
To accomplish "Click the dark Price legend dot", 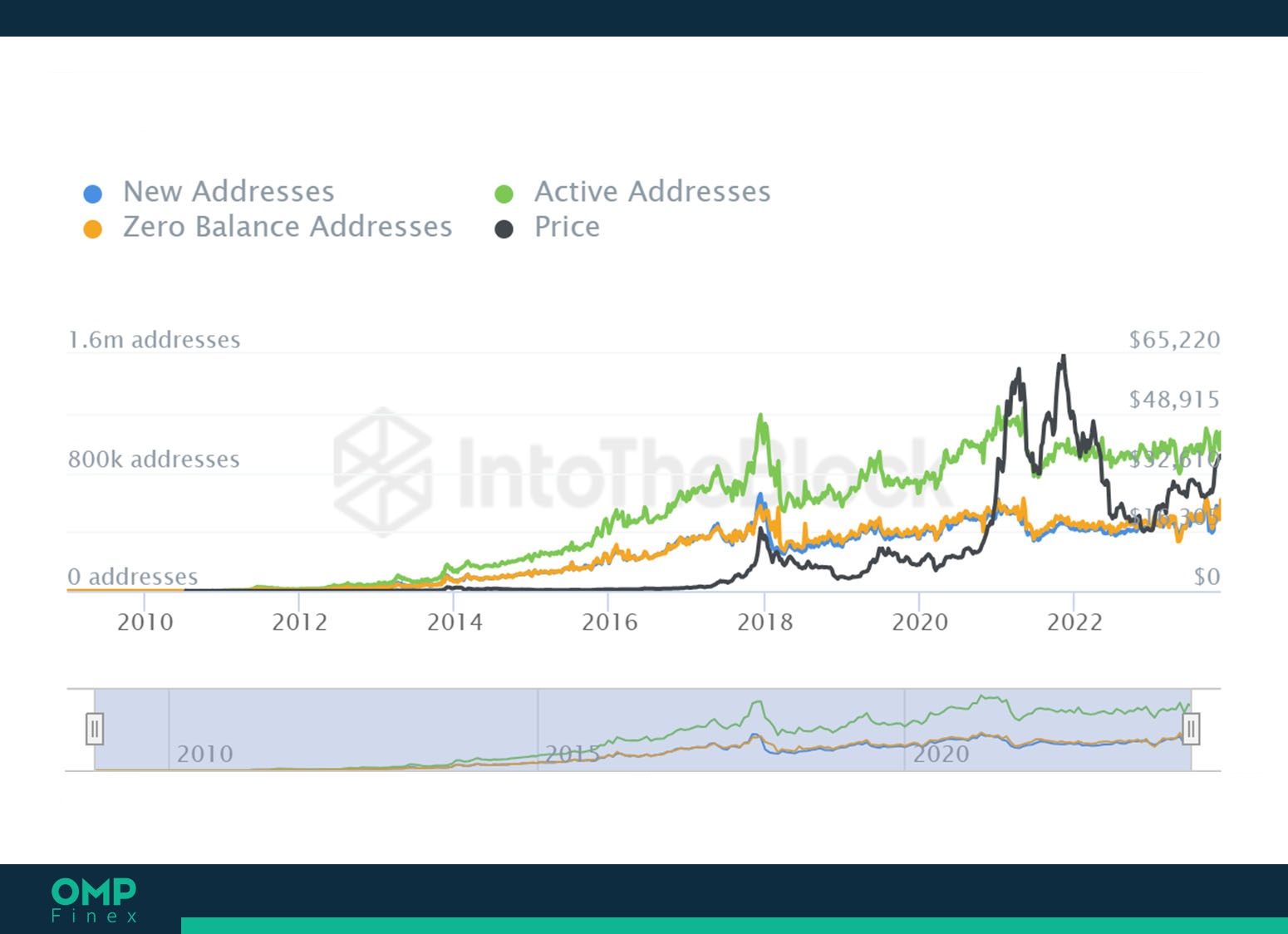I will [504, 229].
